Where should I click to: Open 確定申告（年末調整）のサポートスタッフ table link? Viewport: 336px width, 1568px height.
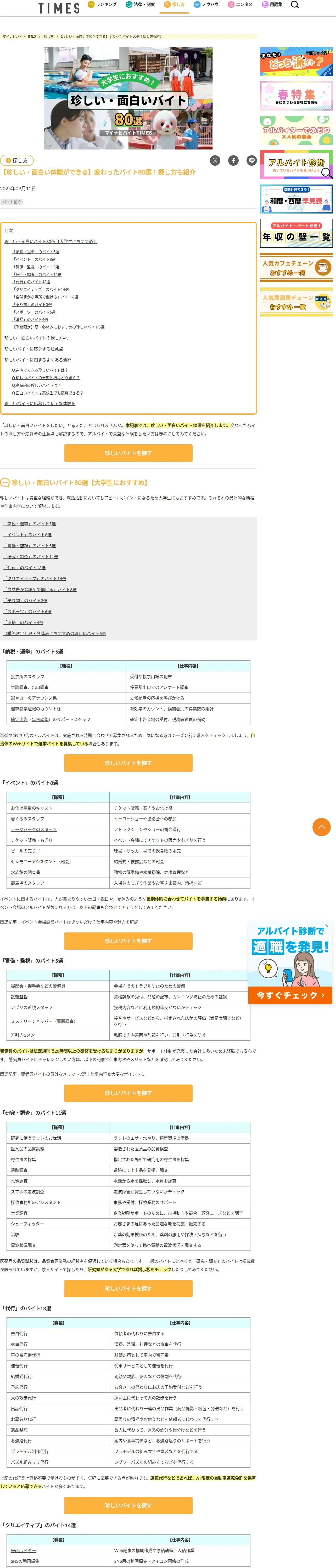tap(50, 719)
